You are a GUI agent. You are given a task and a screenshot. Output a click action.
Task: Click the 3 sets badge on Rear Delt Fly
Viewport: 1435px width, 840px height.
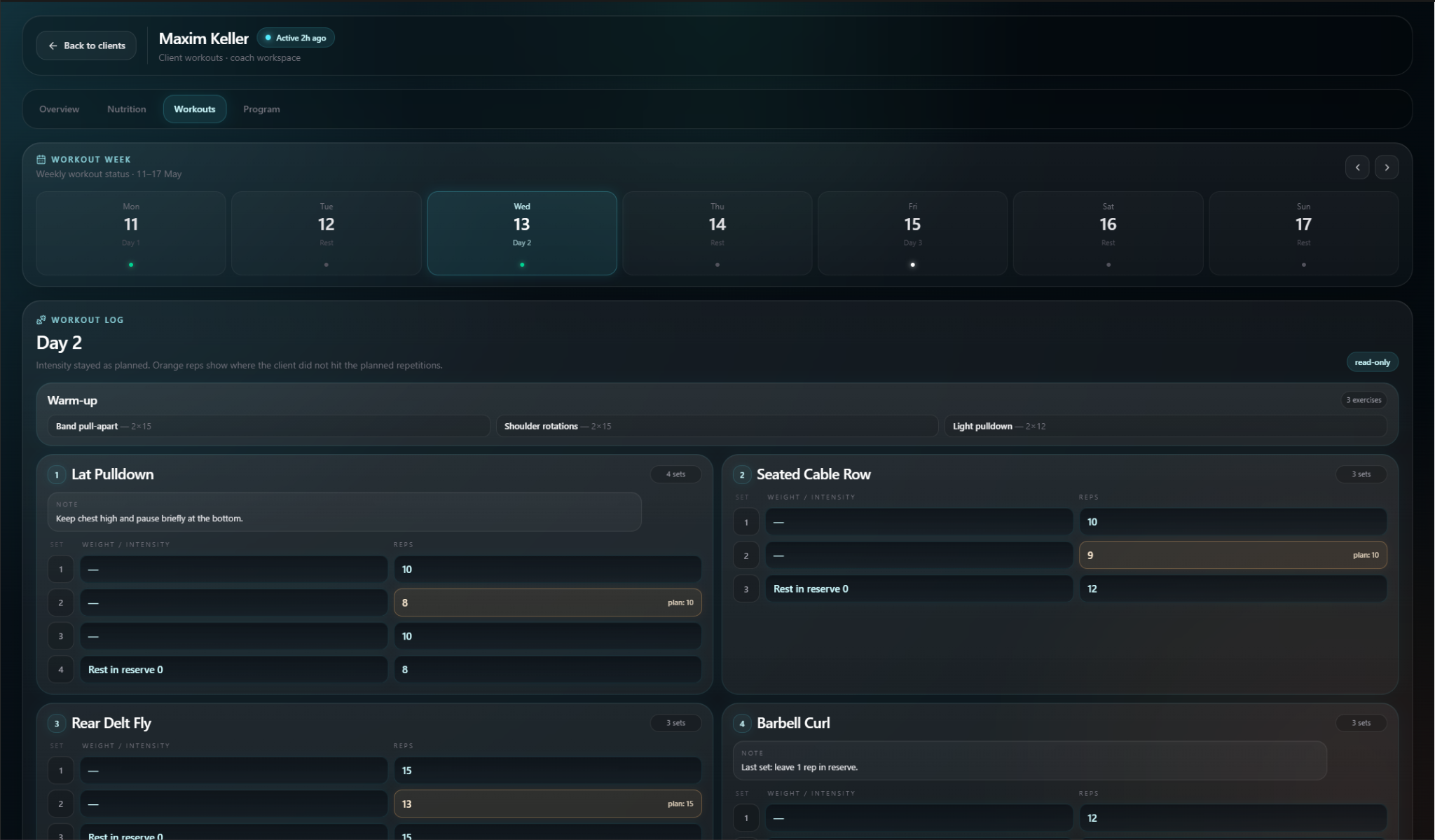pyautogui.click(x=675, y=723)
